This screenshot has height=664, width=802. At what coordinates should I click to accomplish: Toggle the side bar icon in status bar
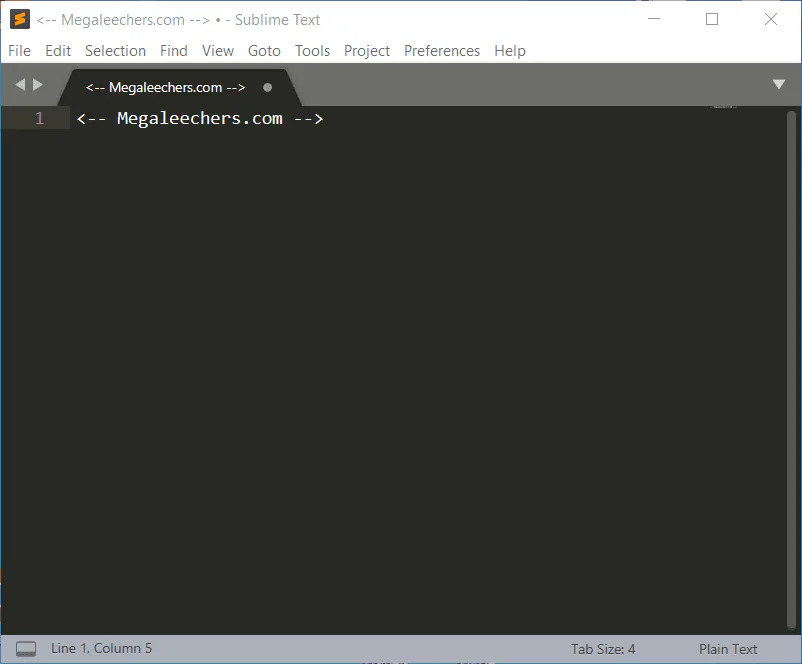(26, 649)
